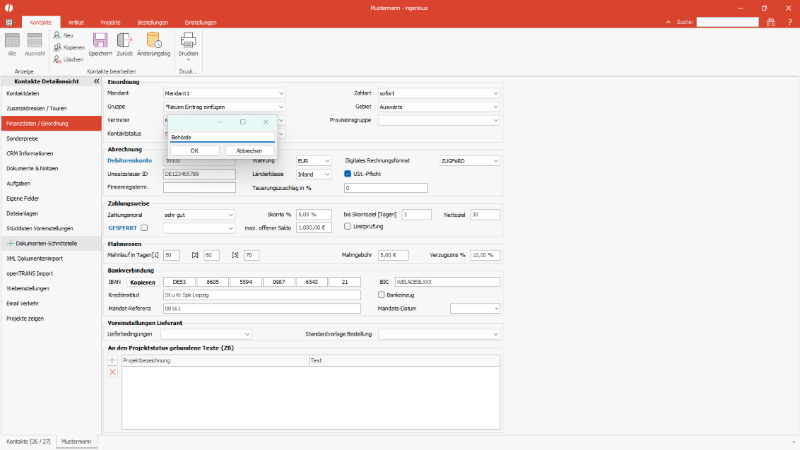
Task: Add project text row with green plus
Action: 112,360
